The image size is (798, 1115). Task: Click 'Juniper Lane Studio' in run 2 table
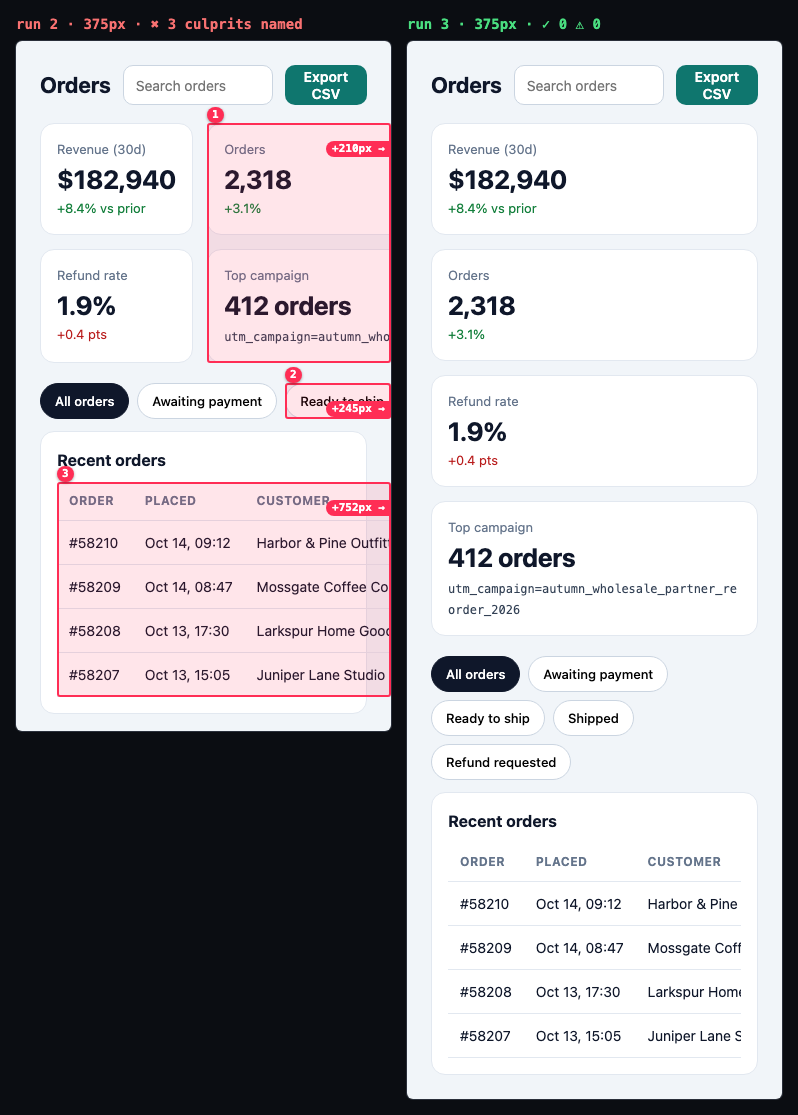321,675
